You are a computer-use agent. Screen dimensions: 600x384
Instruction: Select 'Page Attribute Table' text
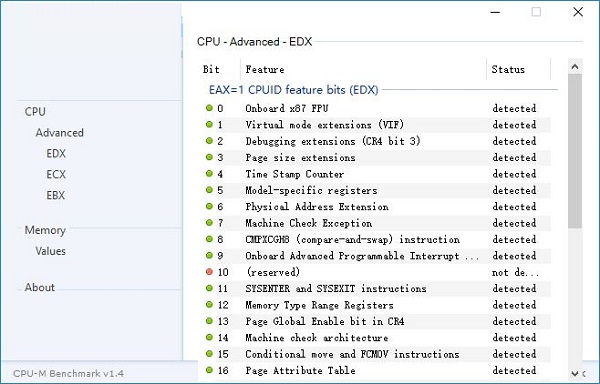[300, 371]
